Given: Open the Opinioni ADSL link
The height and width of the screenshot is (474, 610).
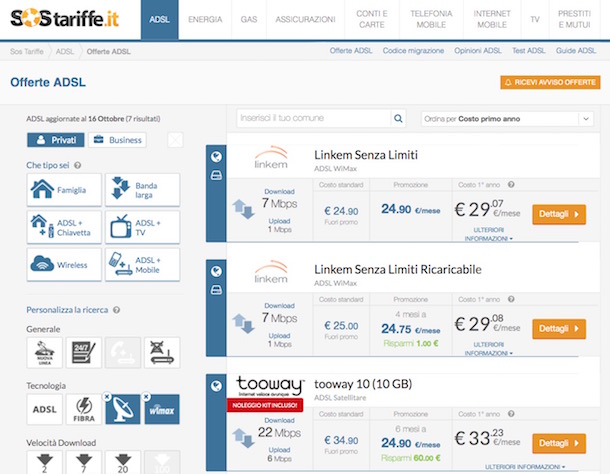Looking at the screenshot, I should 478,51.
